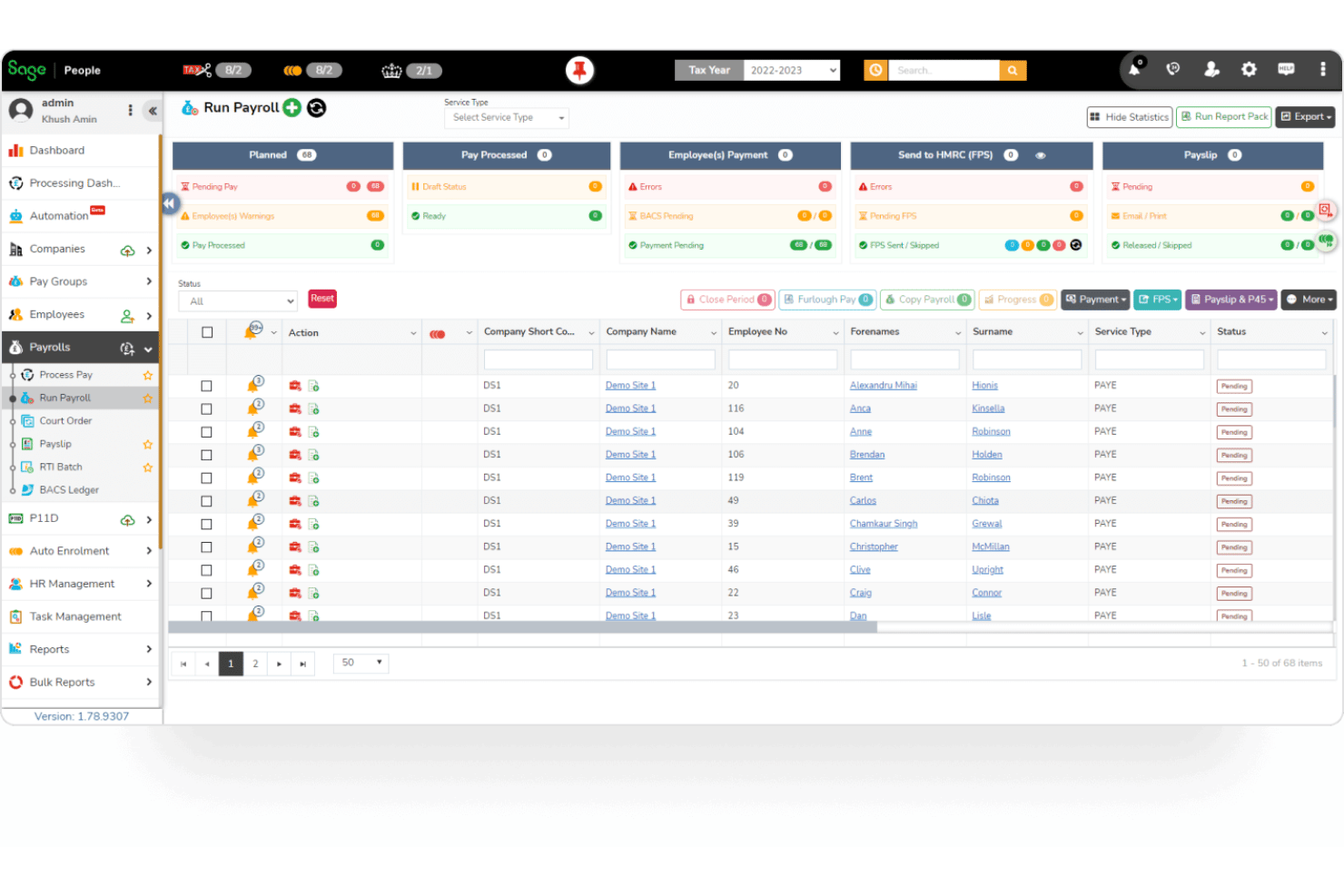Open BACS Ledger under Payrolls
The image size is (1344, 896).
pos(69,490)
